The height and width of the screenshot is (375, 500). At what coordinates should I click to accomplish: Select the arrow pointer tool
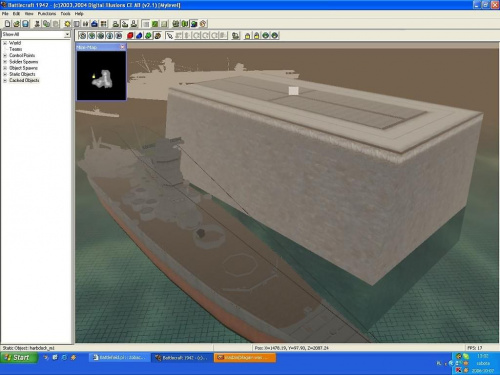tap(170, 36)
